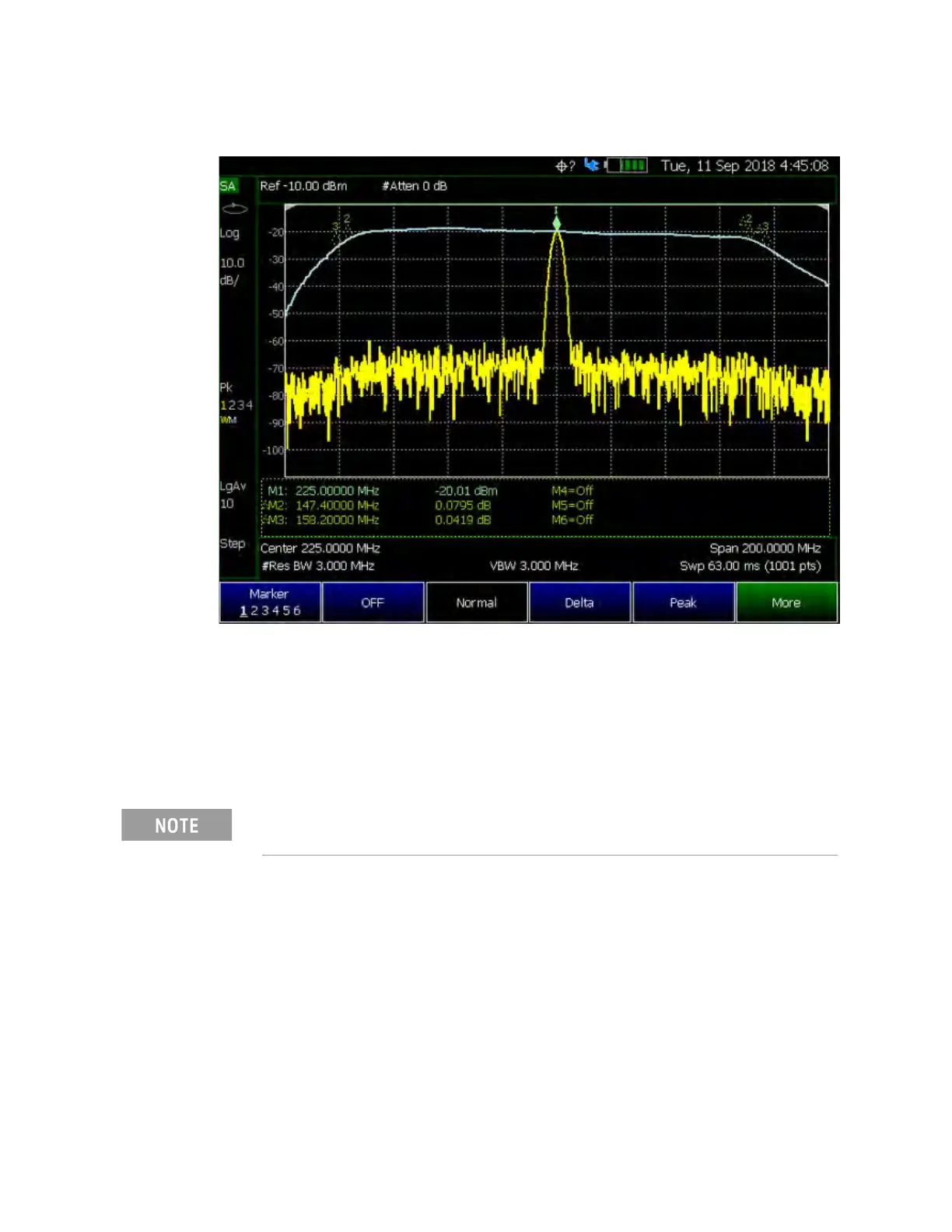Click the date and time display
The image size is (952, 1232).
[x=745, y=166]
